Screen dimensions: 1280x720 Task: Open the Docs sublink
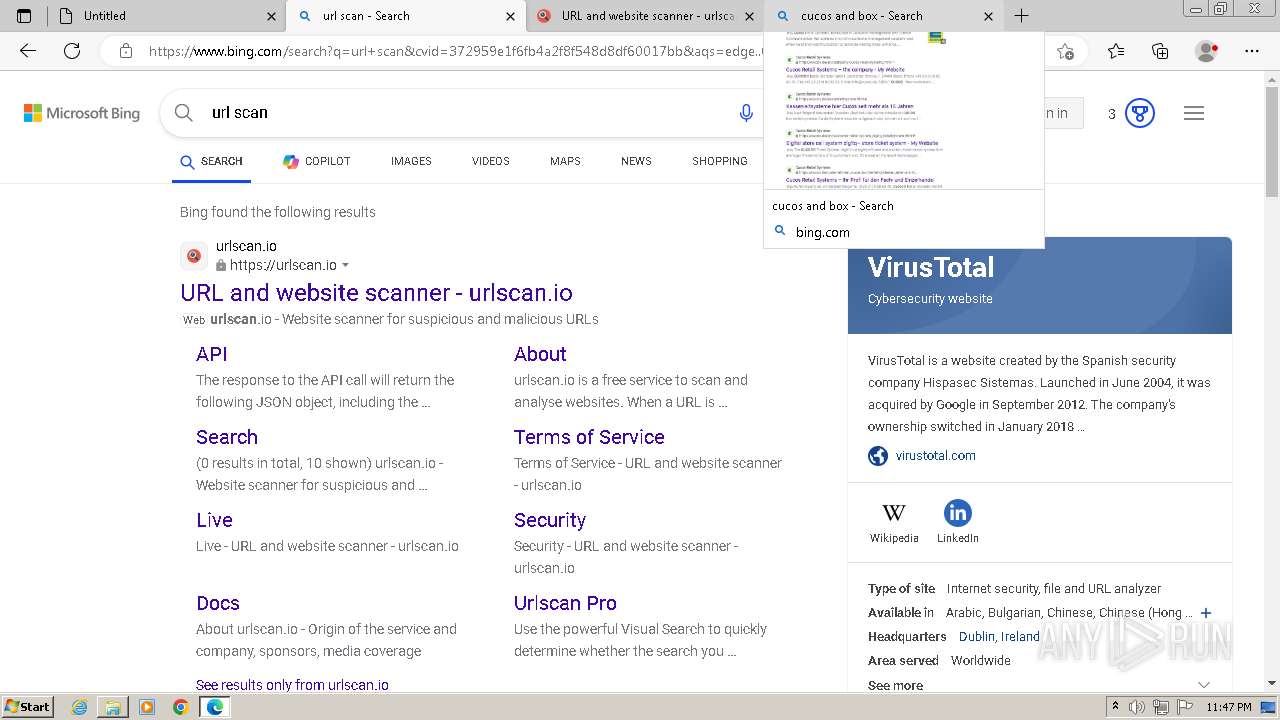click(x=218, y=603)
